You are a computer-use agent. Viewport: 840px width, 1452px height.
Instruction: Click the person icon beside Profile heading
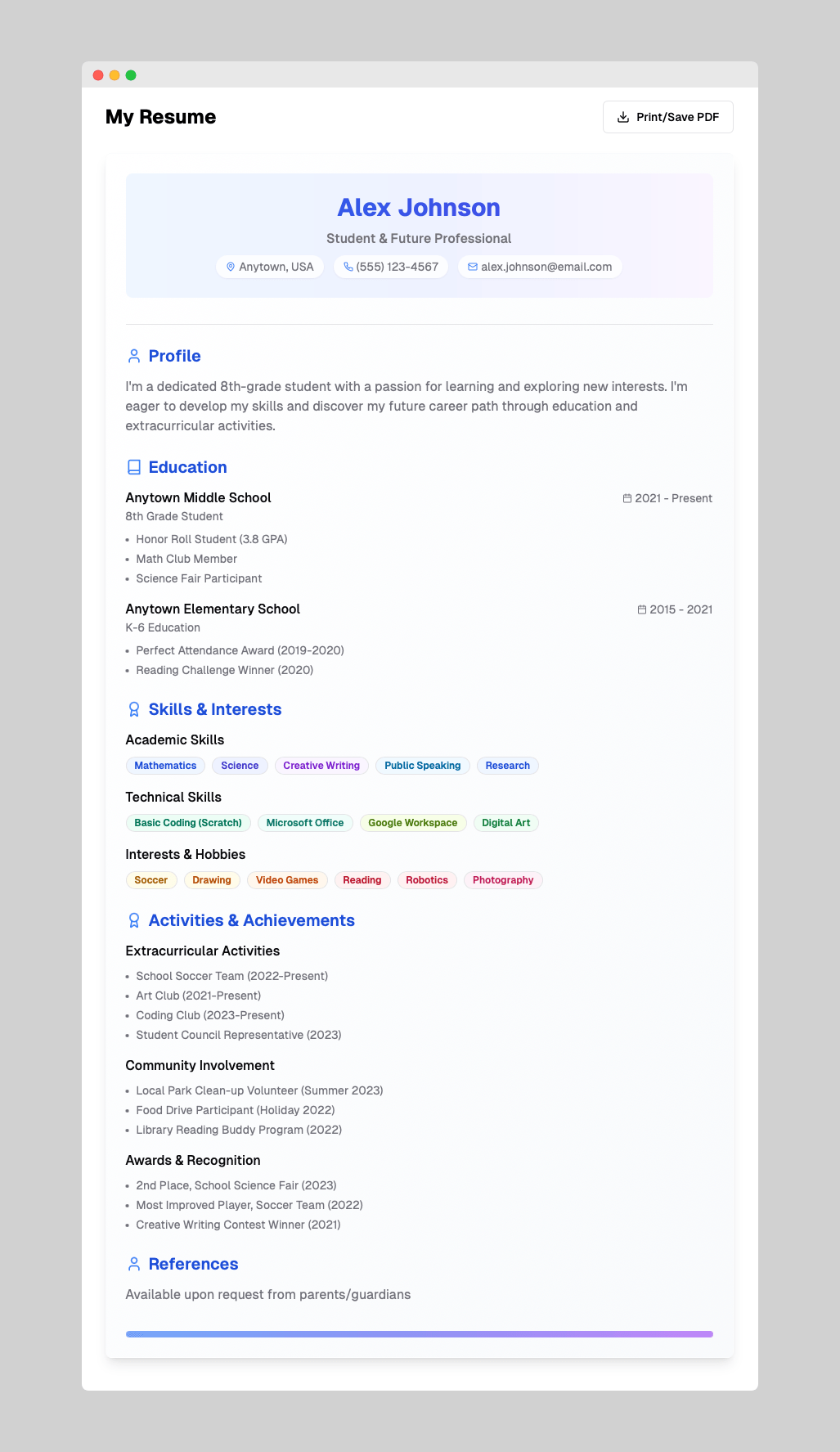[134, 356]
